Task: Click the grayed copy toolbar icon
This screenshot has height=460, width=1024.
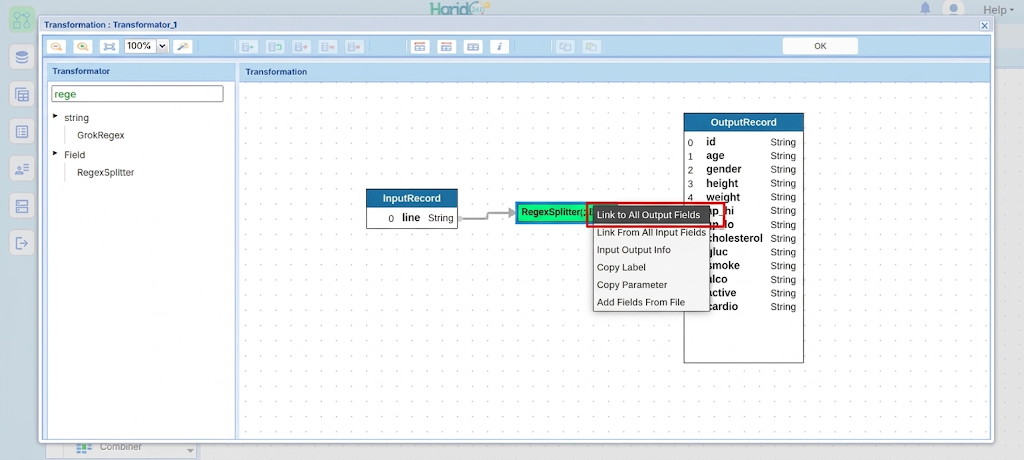Action: tap(566, 46)
